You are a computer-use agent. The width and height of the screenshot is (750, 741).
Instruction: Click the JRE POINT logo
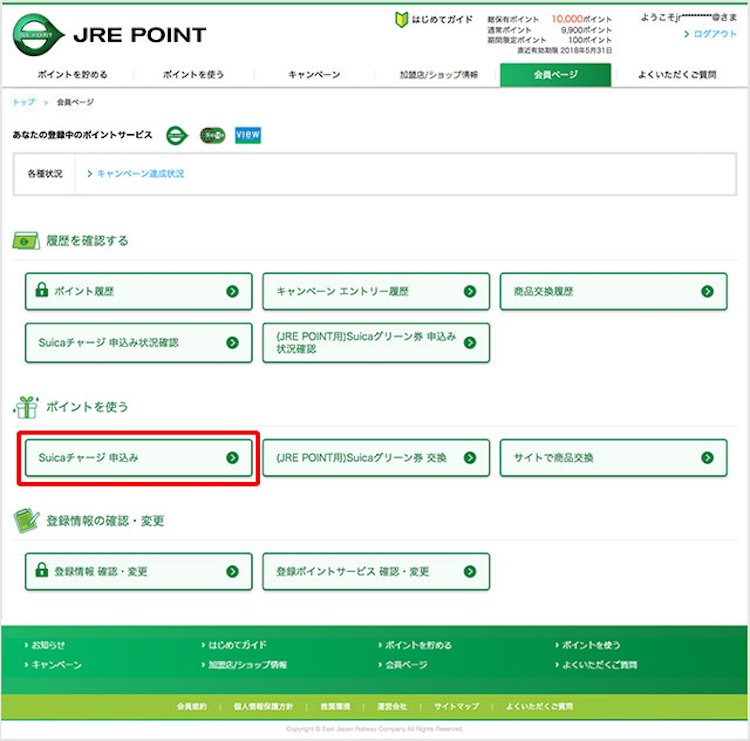click(109, 35)
